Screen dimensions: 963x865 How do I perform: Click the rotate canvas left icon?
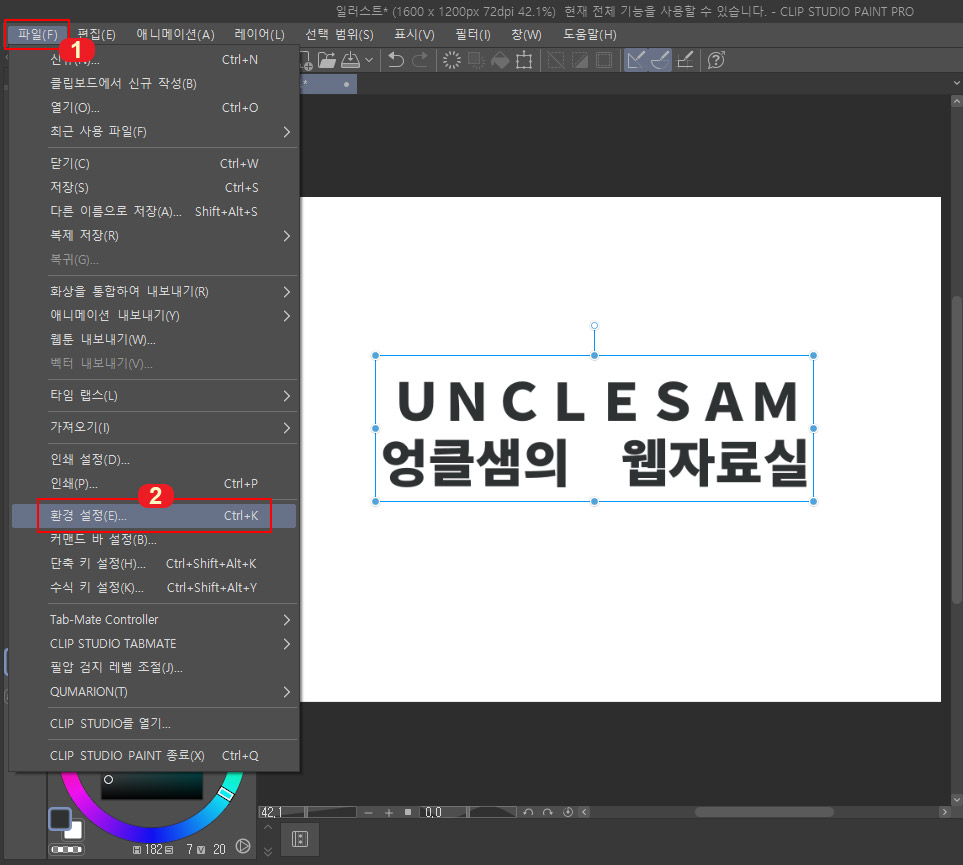[528, 812]
